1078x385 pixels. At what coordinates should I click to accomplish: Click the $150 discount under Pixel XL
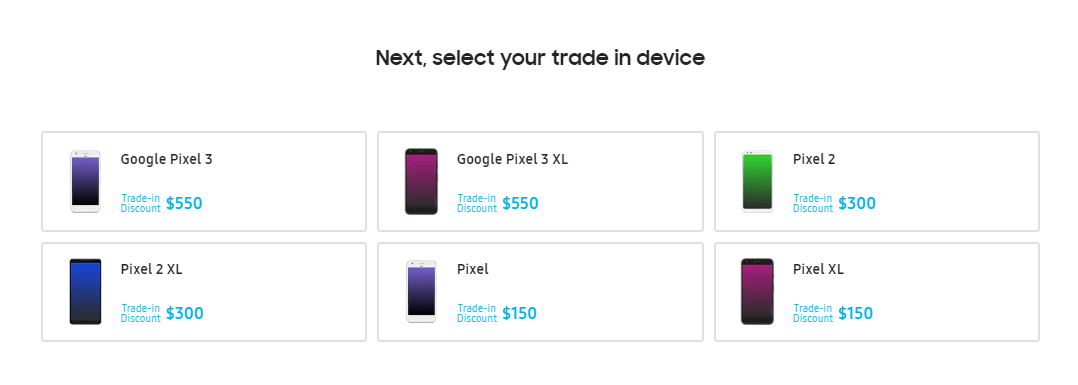click(855, 314)
